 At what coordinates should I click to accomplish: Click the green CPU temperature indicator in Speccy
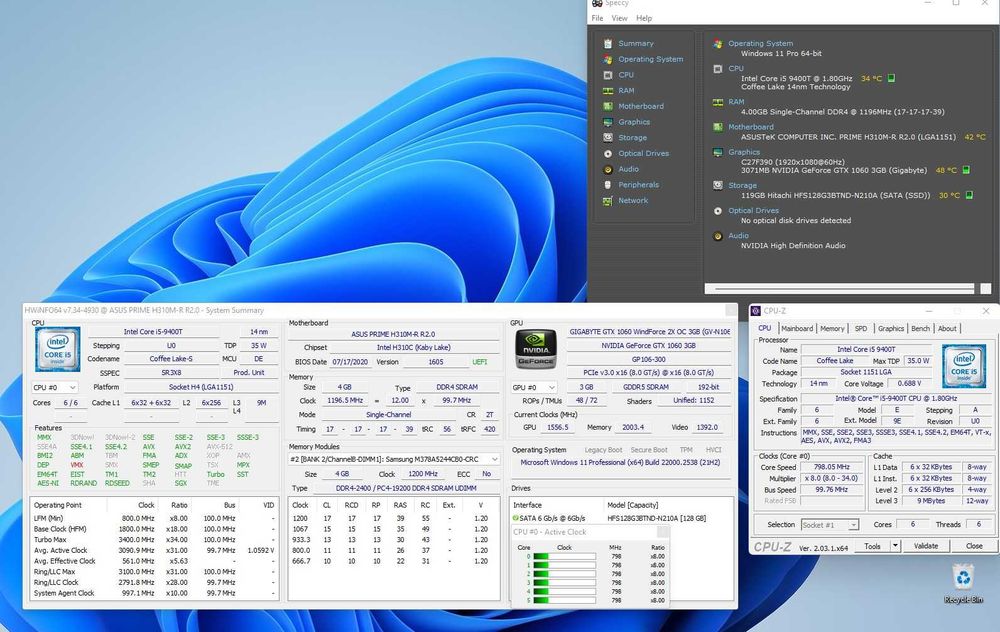892,78
